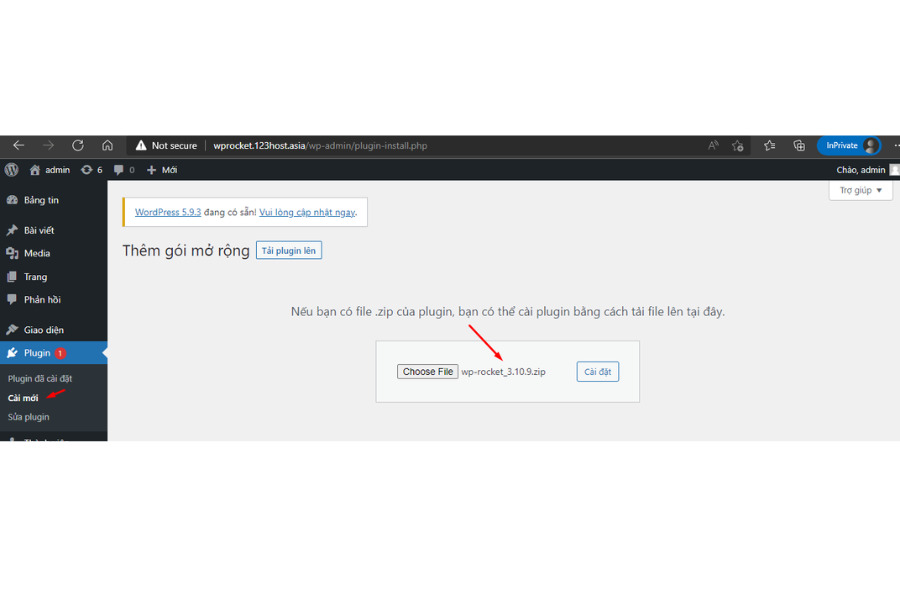
Task: Click Cài đặt install button
Action: (x=598, y=372)
